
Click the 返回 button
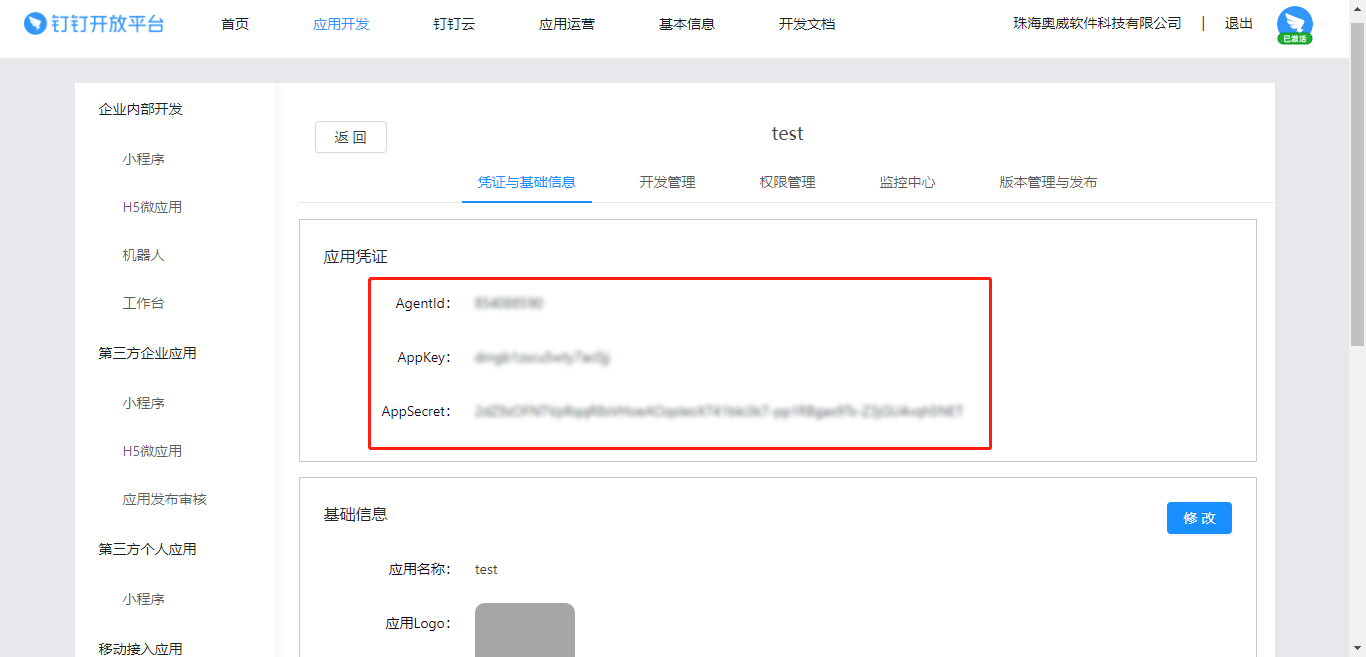click(350, 137)
